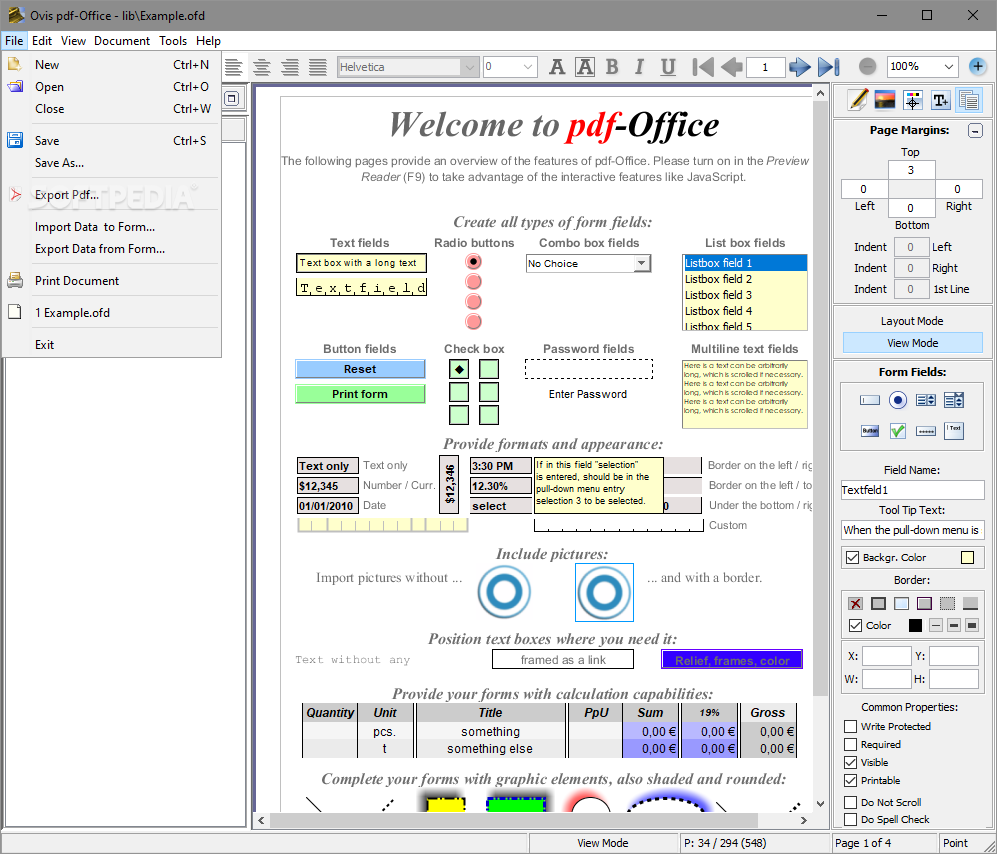Click the justify text icon

point(318,67)
